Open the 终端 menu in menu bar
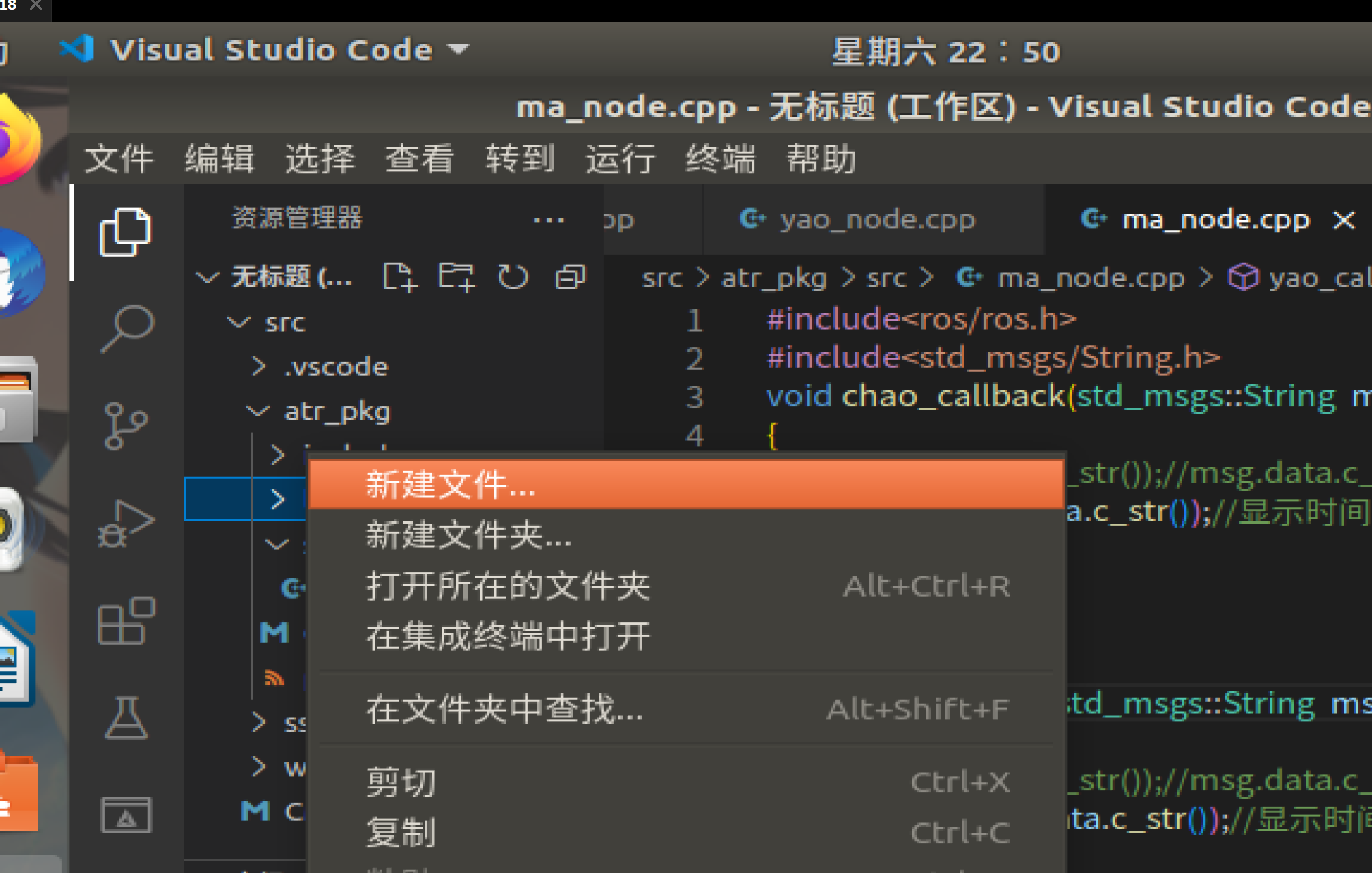The height and width of the screenshot is (873, 1372). click(x=720, y=159)
